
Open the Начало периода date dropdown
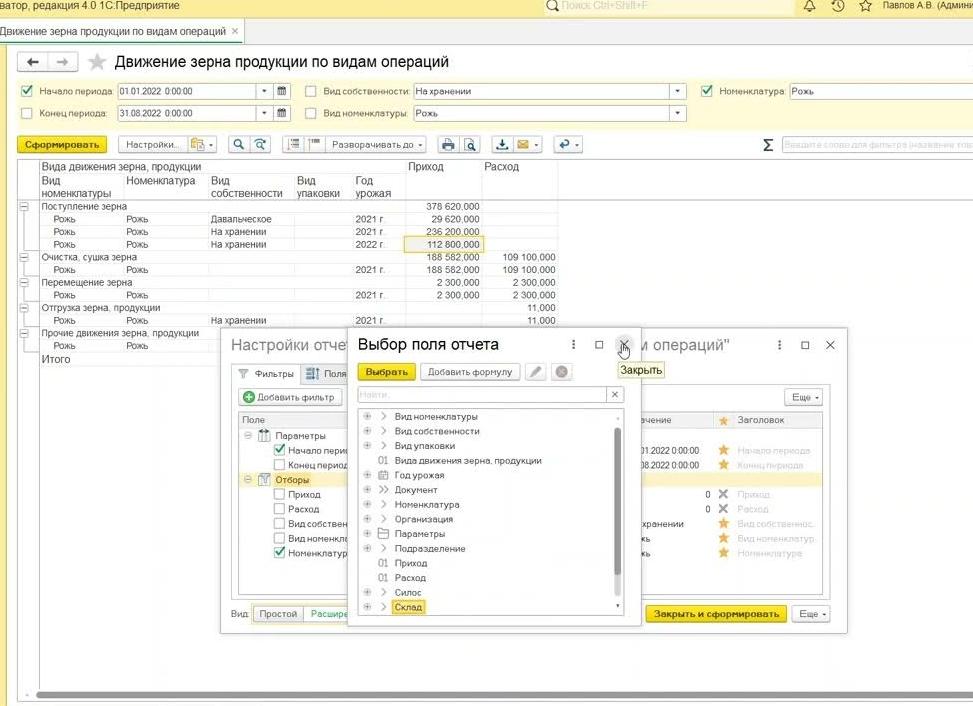click(264, 91)
